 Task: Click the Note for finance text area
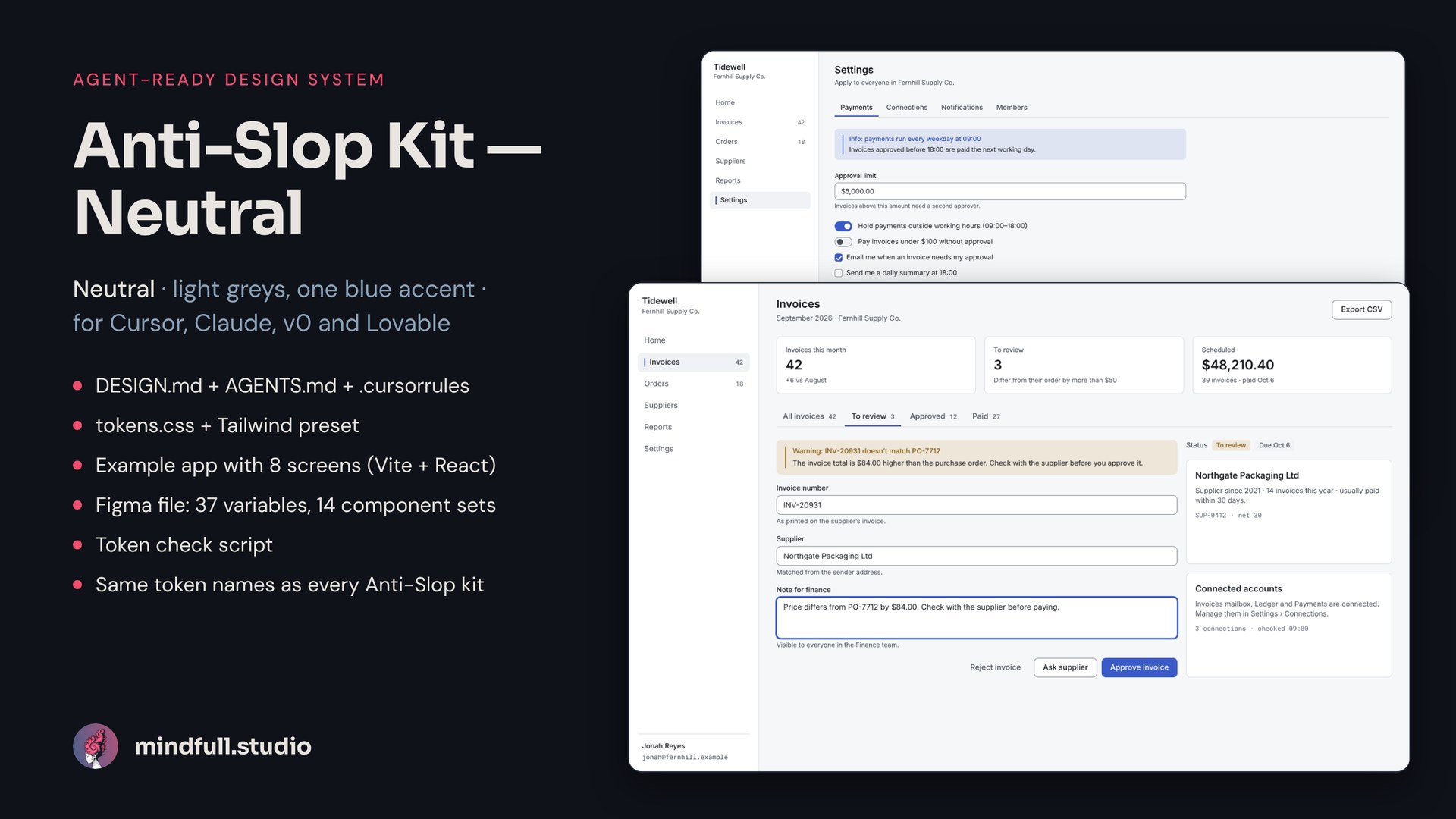[x=977, y=617]
